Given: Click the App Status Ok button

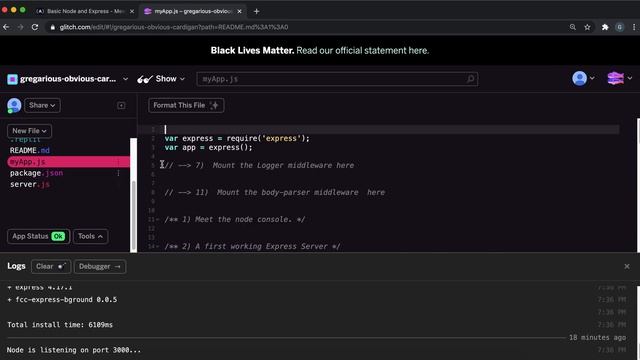Looking at the screenshot, I should (x=38, y=236).
